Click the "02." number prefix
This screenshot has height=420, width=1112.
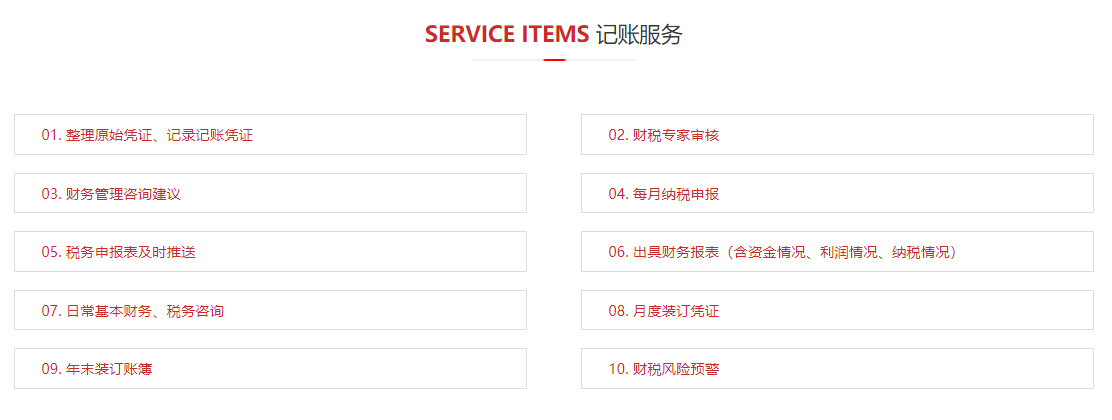point(618,135)
